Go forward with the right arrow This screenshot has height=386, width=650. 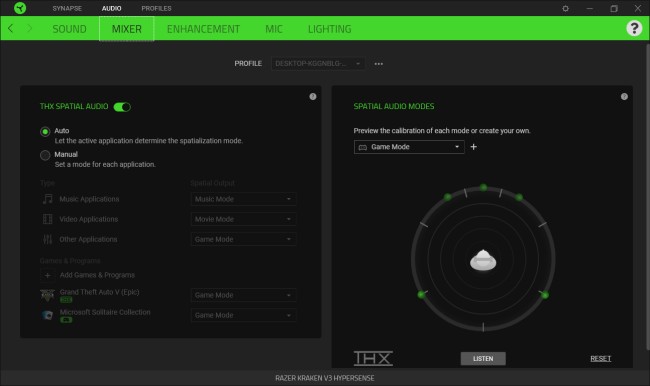click(29, 29)
